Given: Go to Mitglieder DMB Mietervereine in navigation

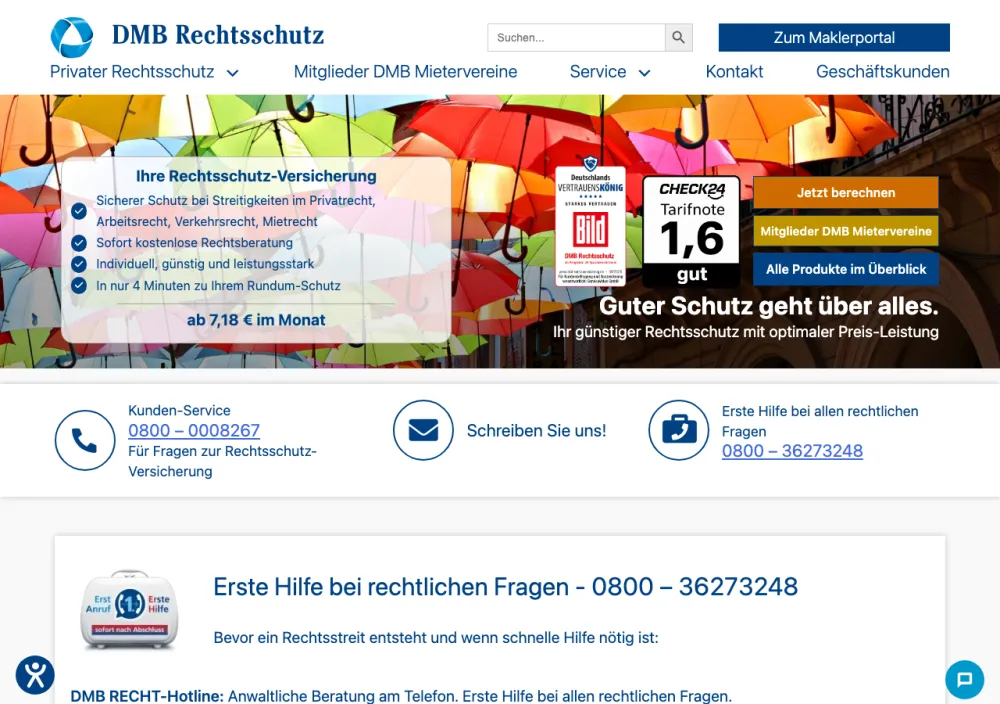Looking at the screenshot, I should (405, 71).
